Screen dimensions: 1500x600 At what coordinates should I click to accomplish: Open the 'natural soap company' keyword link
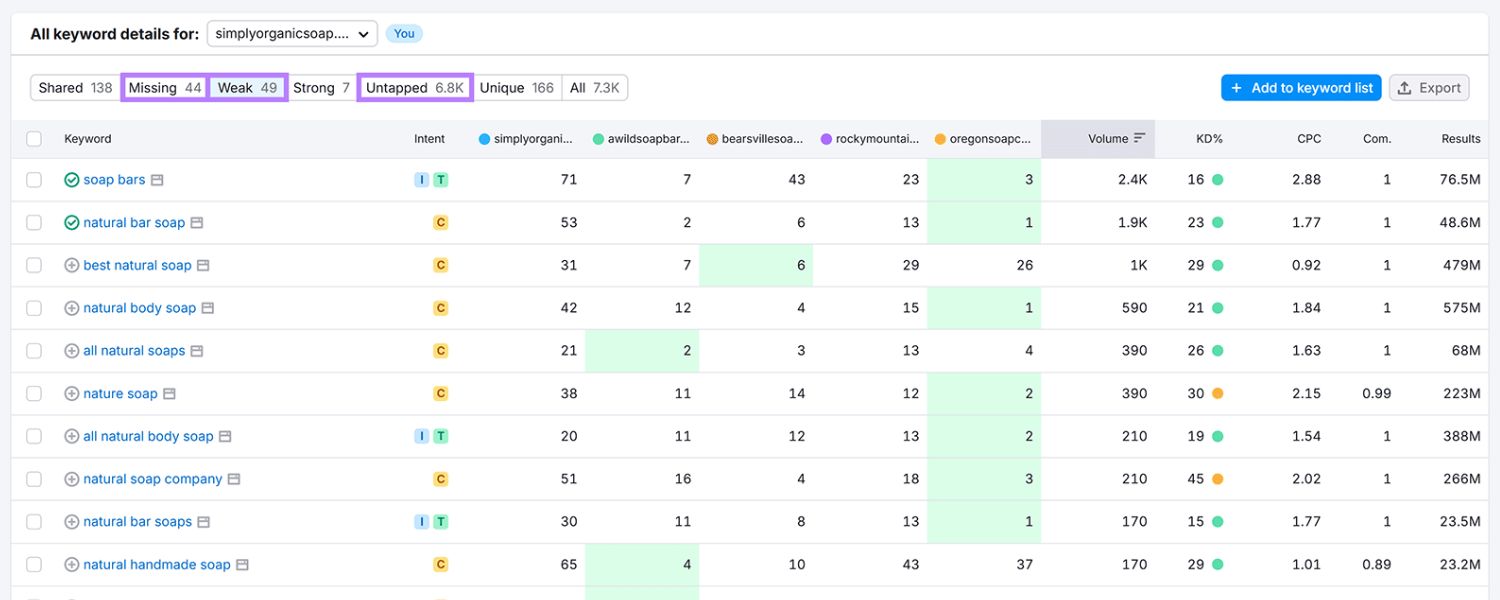pos(152,478)
